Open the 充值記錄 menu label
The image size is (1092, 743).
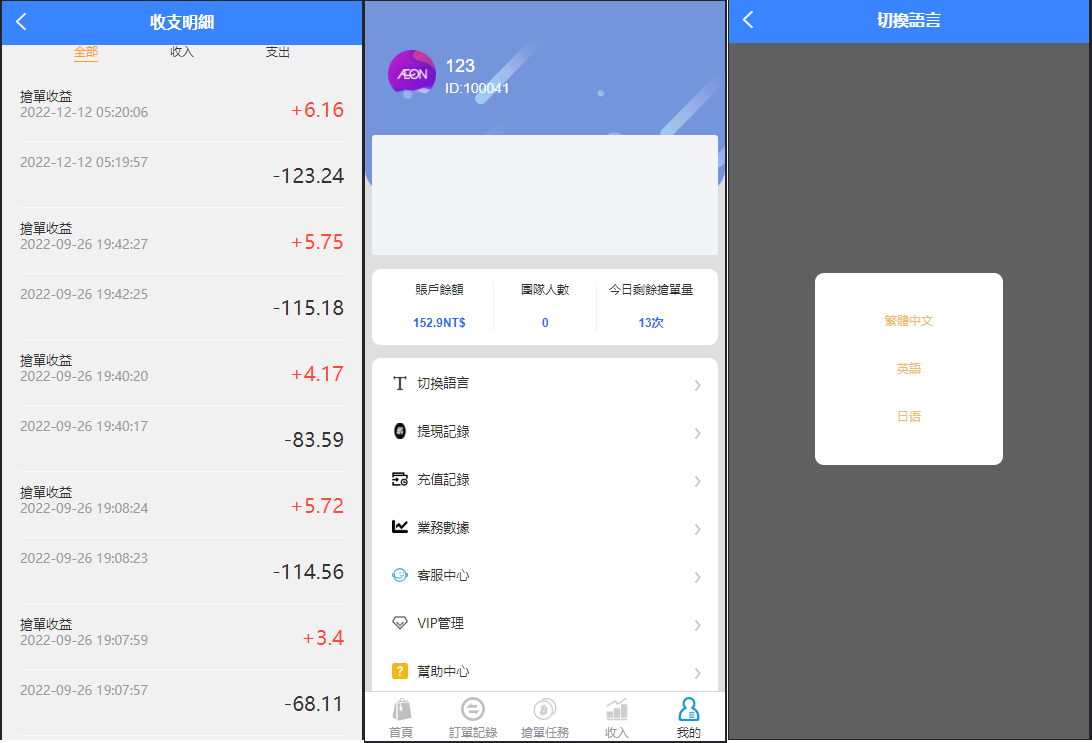tap(443, 480)
